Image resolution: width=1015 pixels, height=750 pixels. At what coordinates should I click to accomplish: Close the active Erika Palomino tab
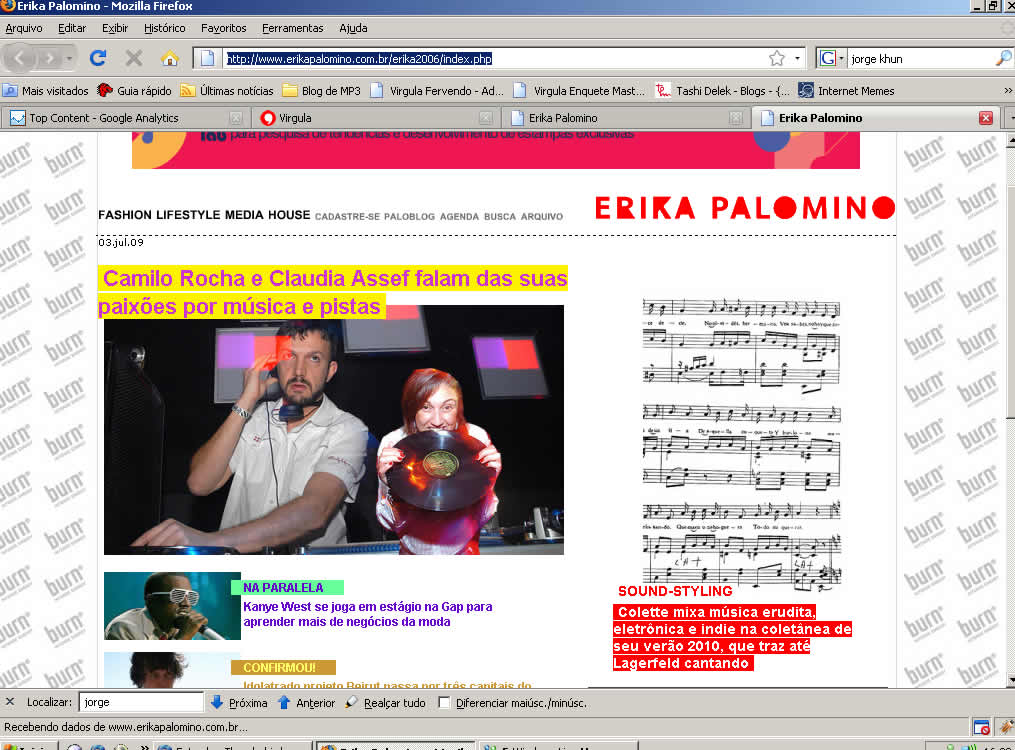pyautogui.click(x=986, y=118)
